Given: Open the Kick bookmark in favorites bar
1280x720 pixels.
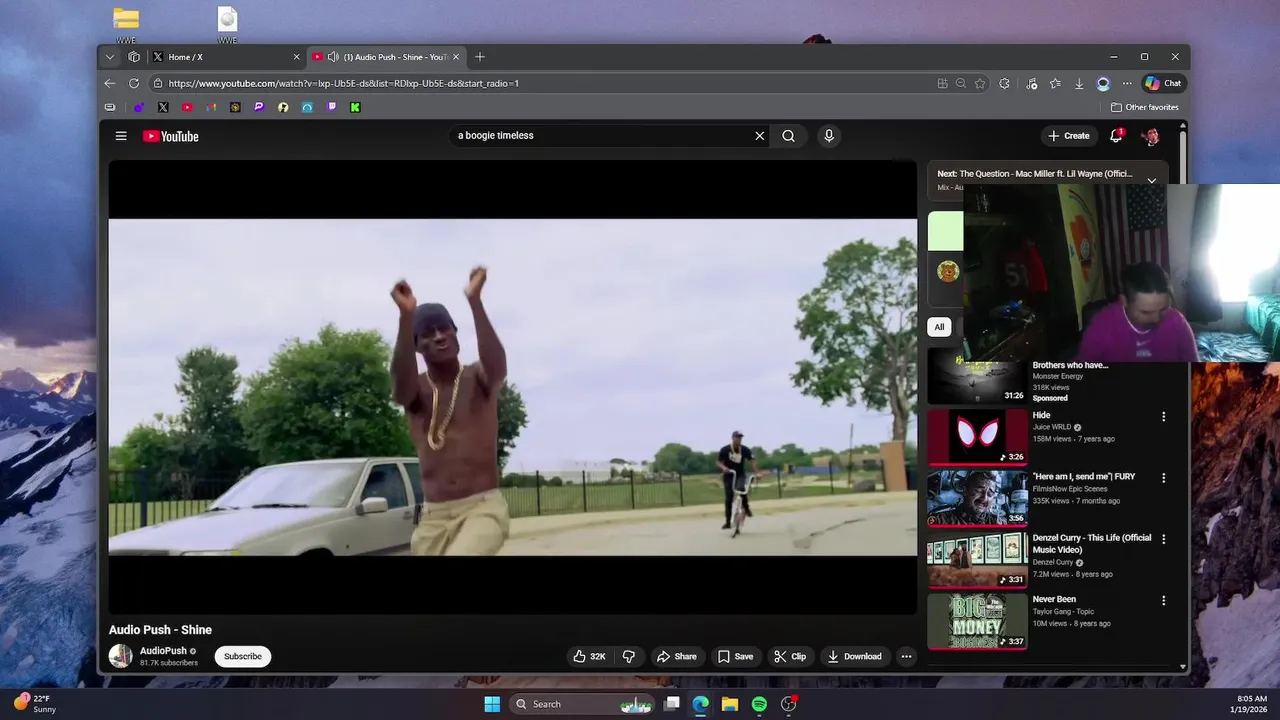Looking at the screenshot, I should (x=355, y=107).
